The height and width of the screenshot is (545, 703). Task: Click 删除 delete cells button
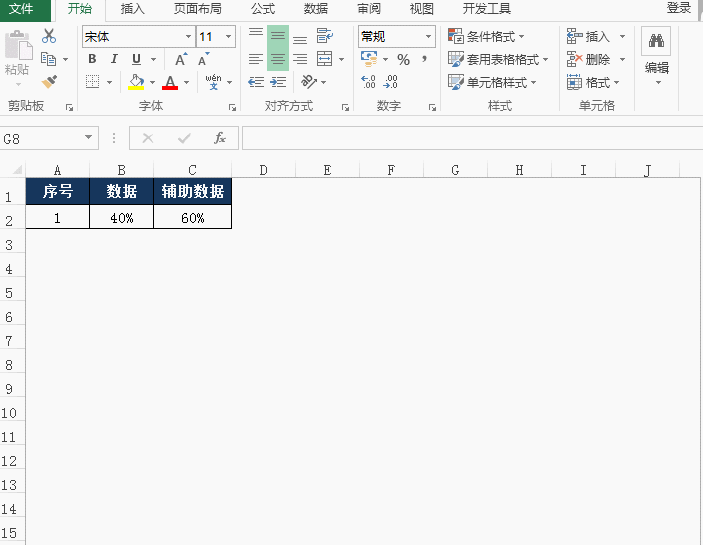pos(588,59)
